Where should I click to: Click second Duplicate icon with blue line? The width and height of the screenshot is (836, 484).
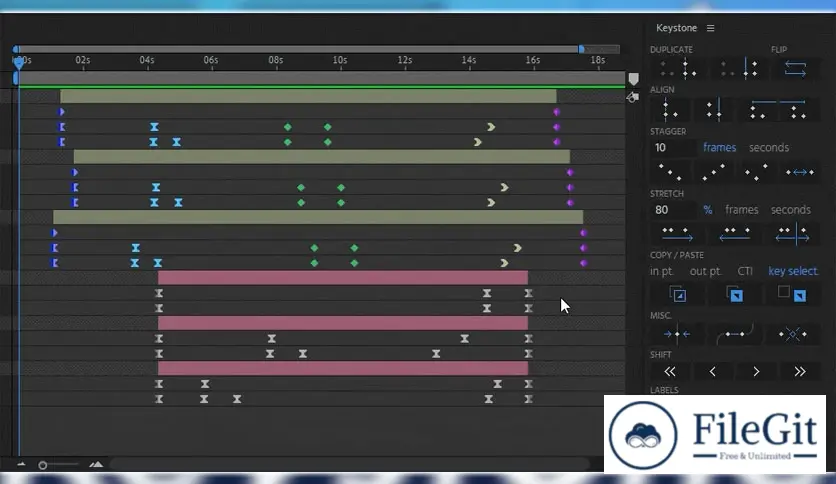740,69
